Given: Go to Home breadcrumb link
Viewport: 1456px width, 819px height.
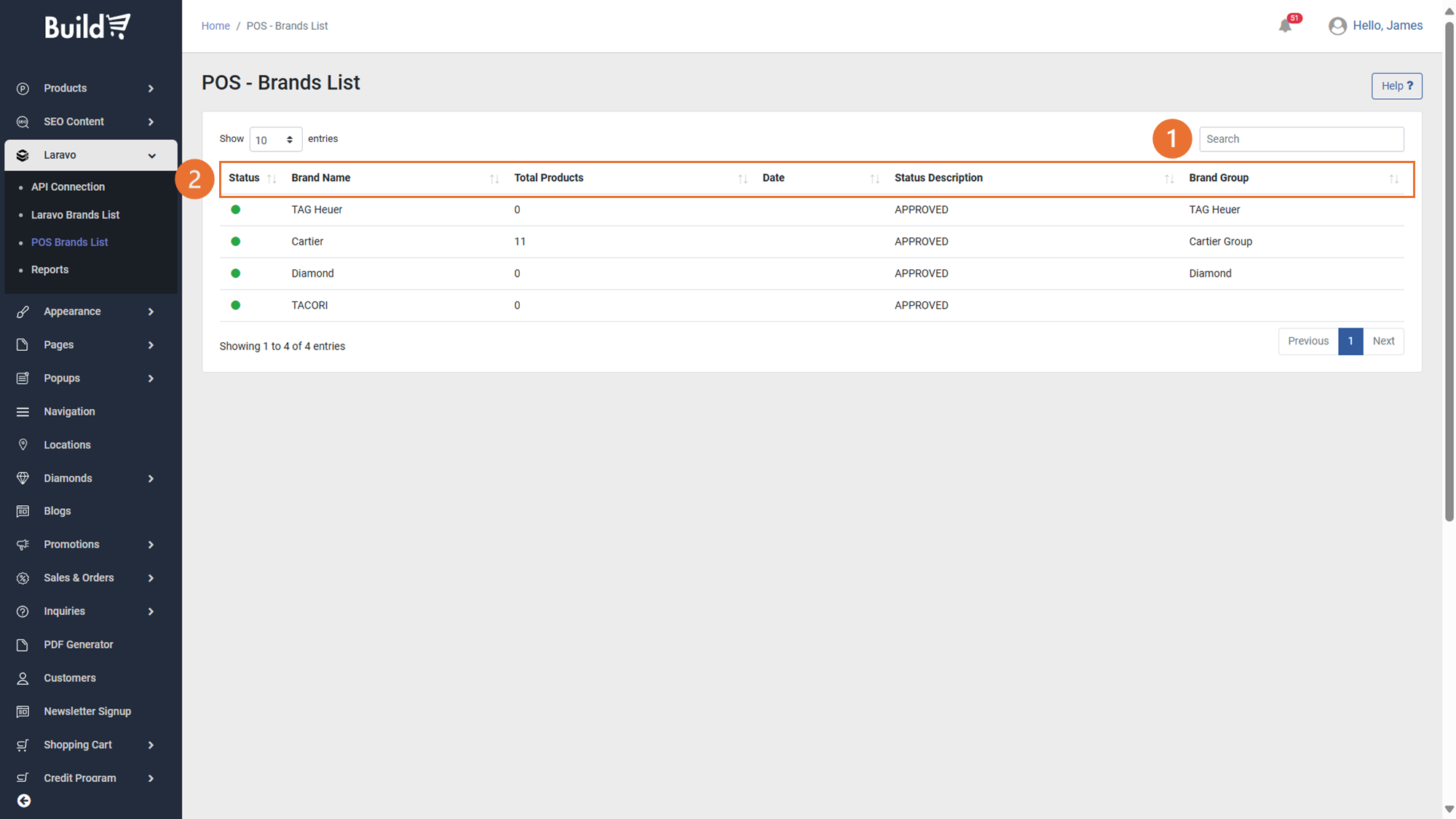Looking at the screenshot, I should (215, 26).
